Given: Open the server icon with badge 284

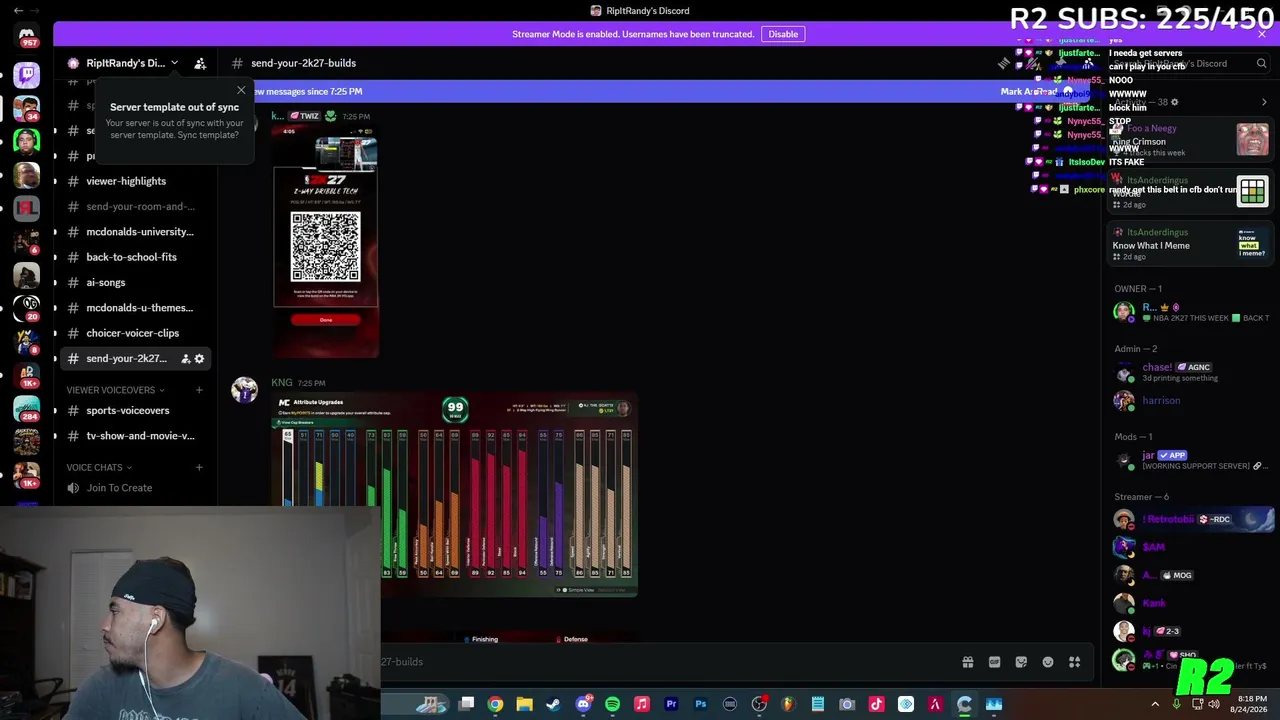Looking at the screenshot, I should click(x=27, y=409).
